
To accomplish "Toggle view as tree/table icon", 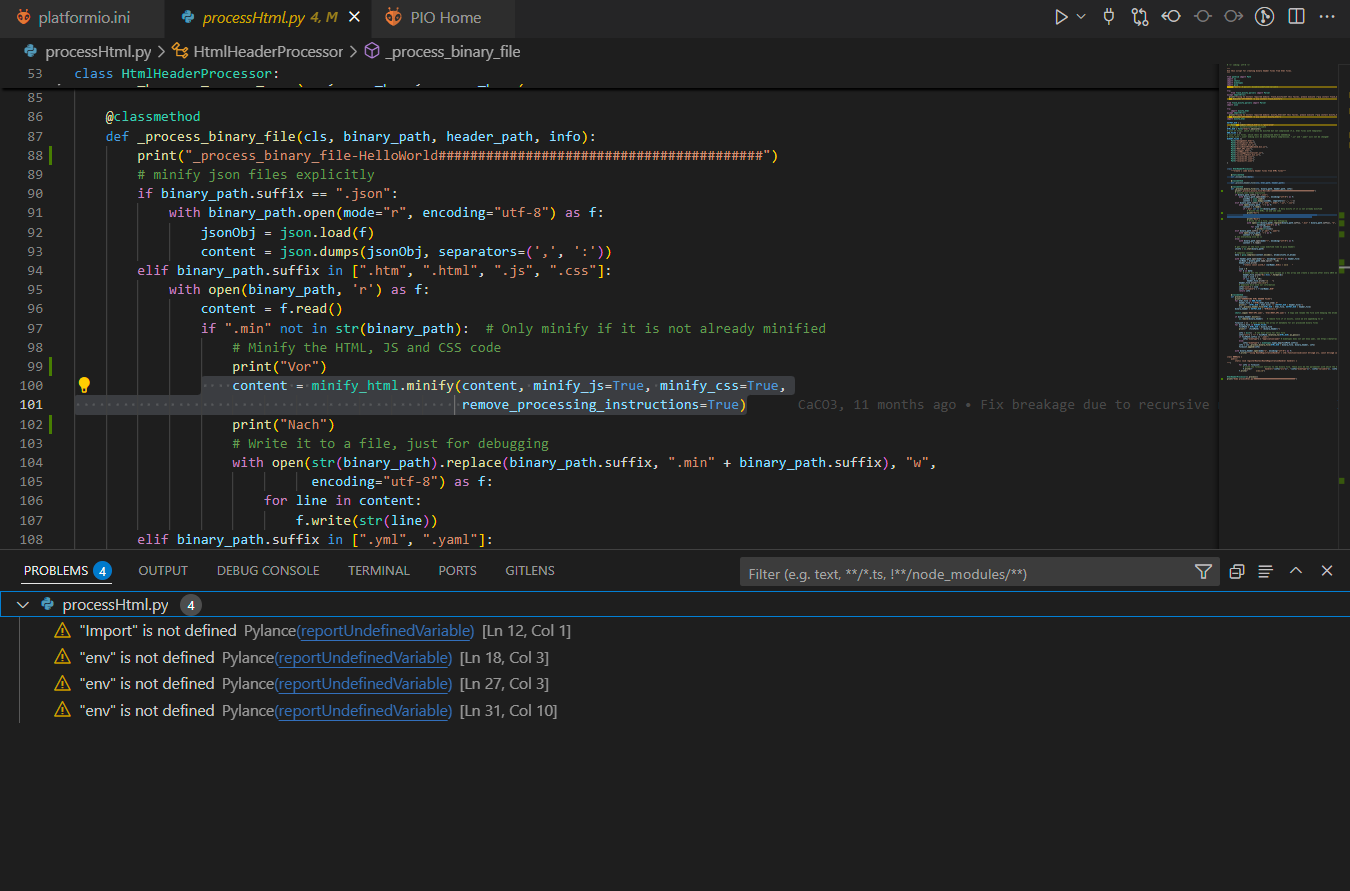I will 1265,571.
